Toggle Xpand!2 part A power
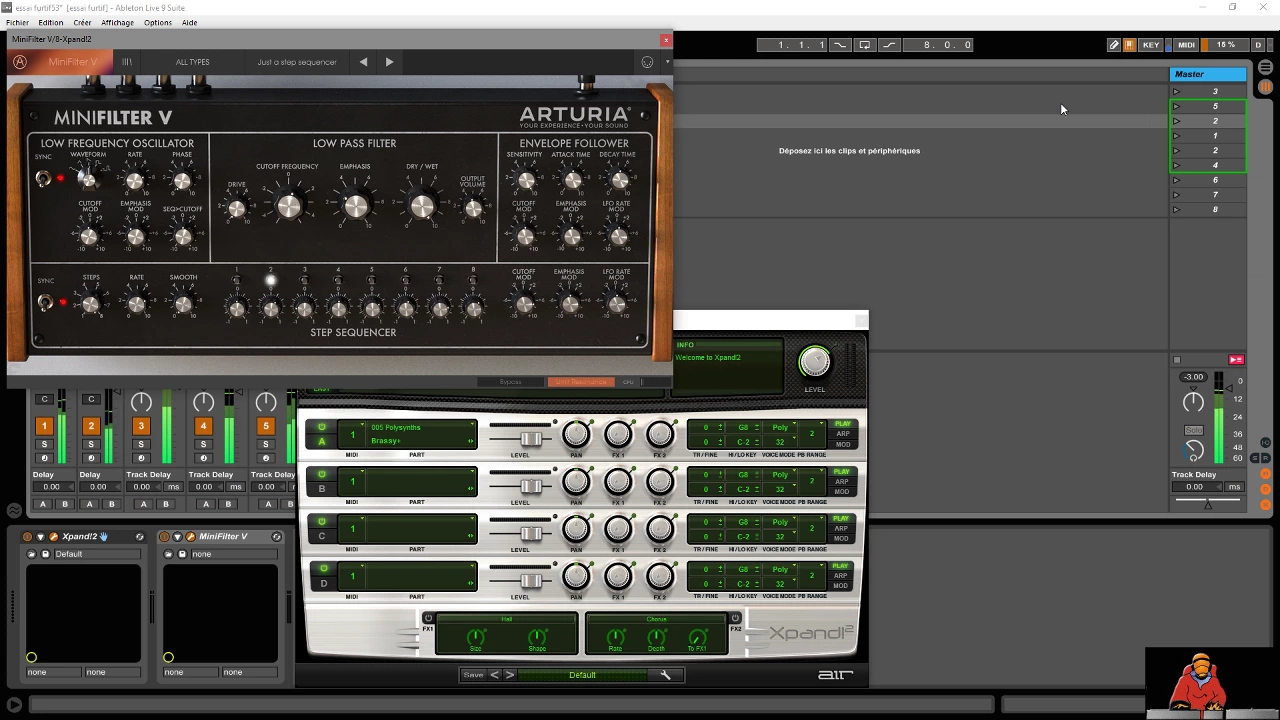This screenshot has width=1280, height=720. (x=322, y=427)
